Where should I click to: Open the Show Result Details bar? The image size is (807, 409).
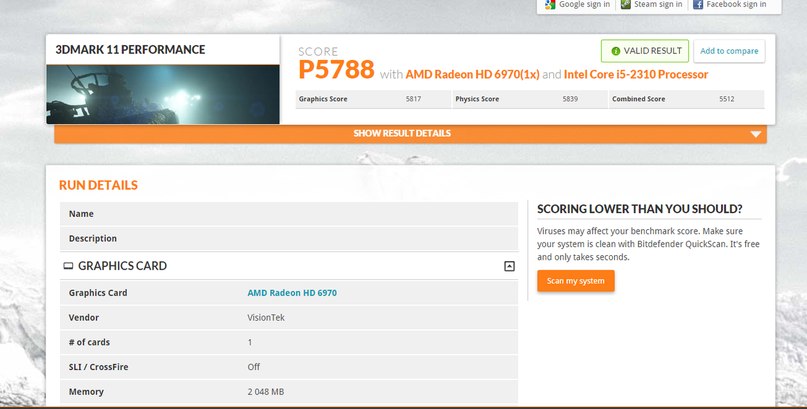tap(410, 134)
